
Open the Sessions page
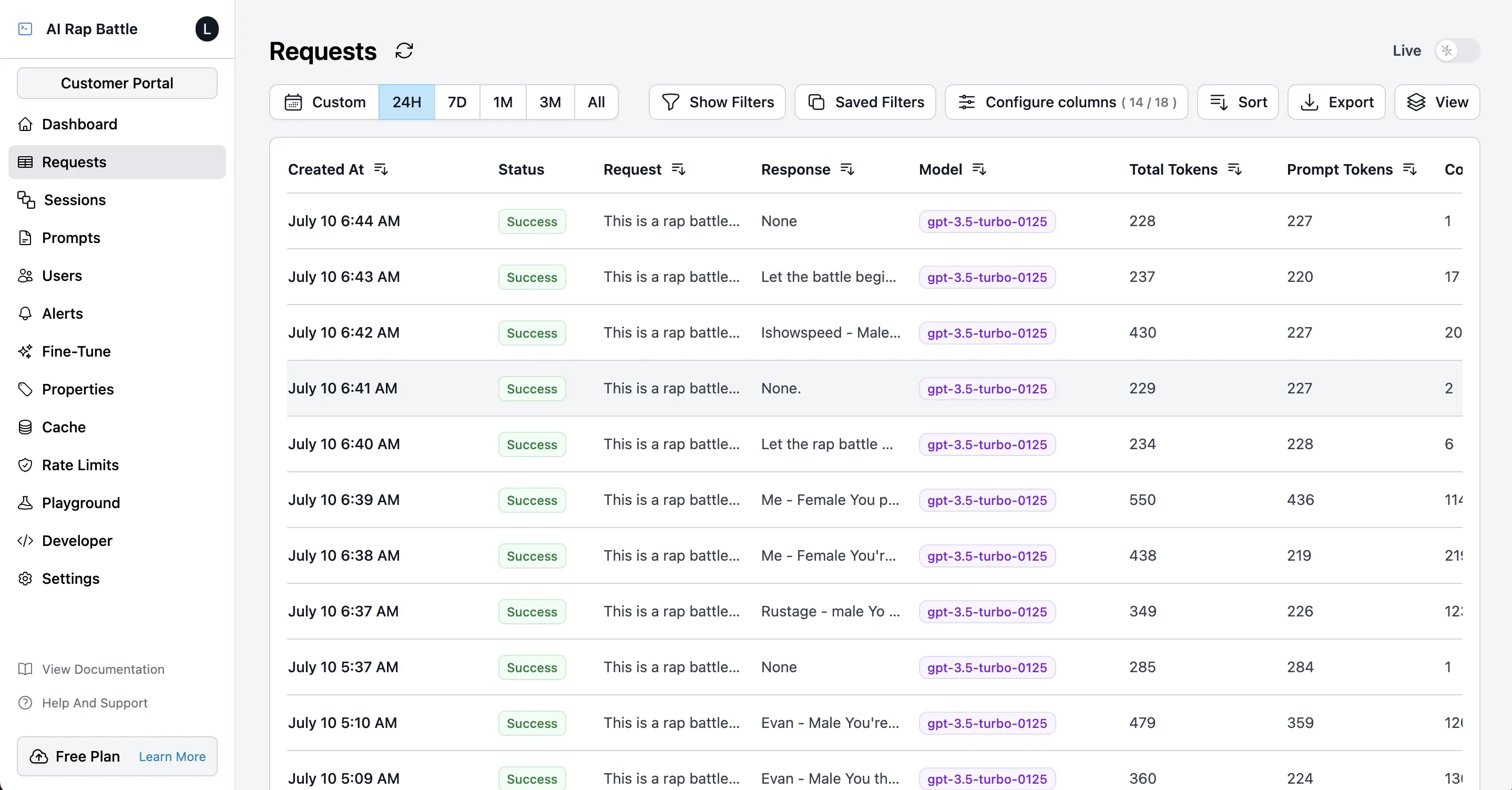(117, 200)
